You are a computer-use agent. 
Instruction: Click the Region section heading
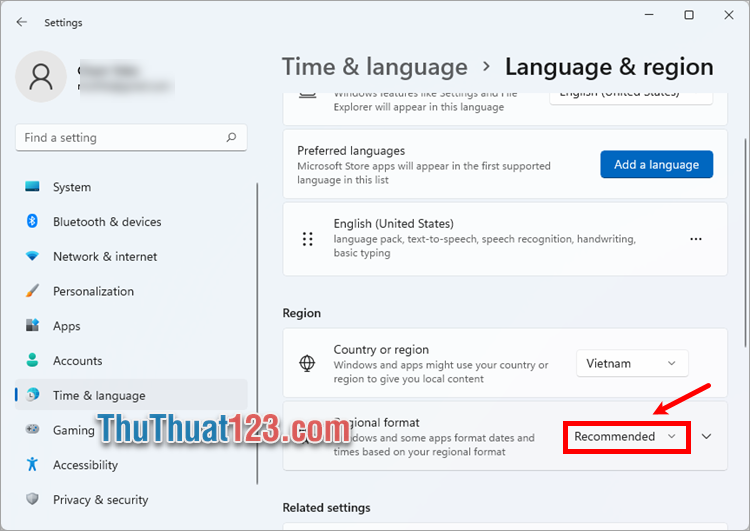click(x=301, y=313)
